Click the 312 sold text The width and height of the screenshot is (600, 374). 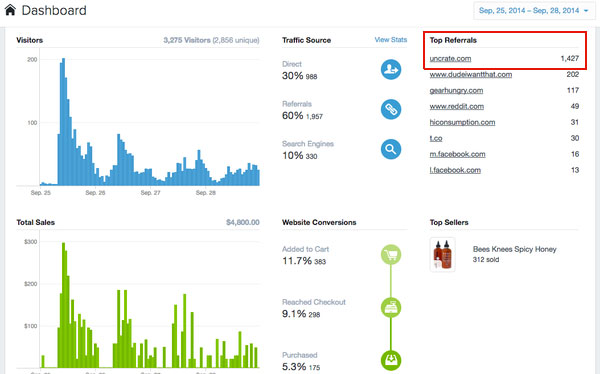coord(486,260)
